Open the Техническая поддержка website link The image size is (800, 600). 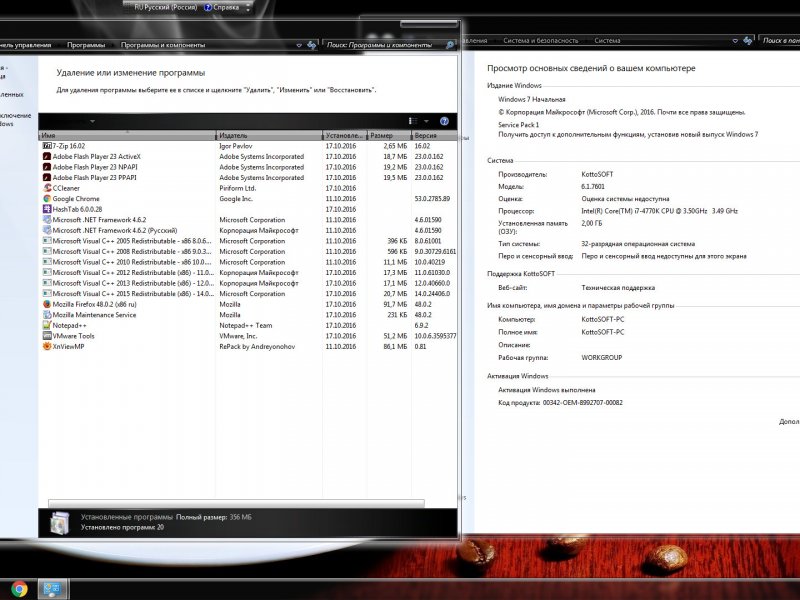618,288
